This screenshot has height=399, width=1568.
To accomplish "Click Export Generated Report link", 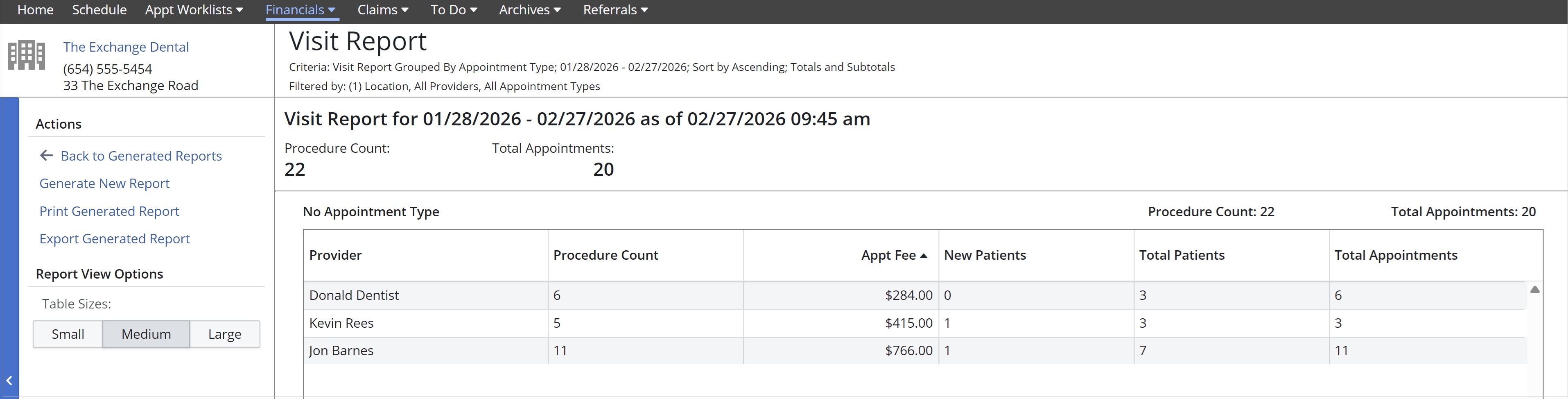I will click(x=115, y=239).
